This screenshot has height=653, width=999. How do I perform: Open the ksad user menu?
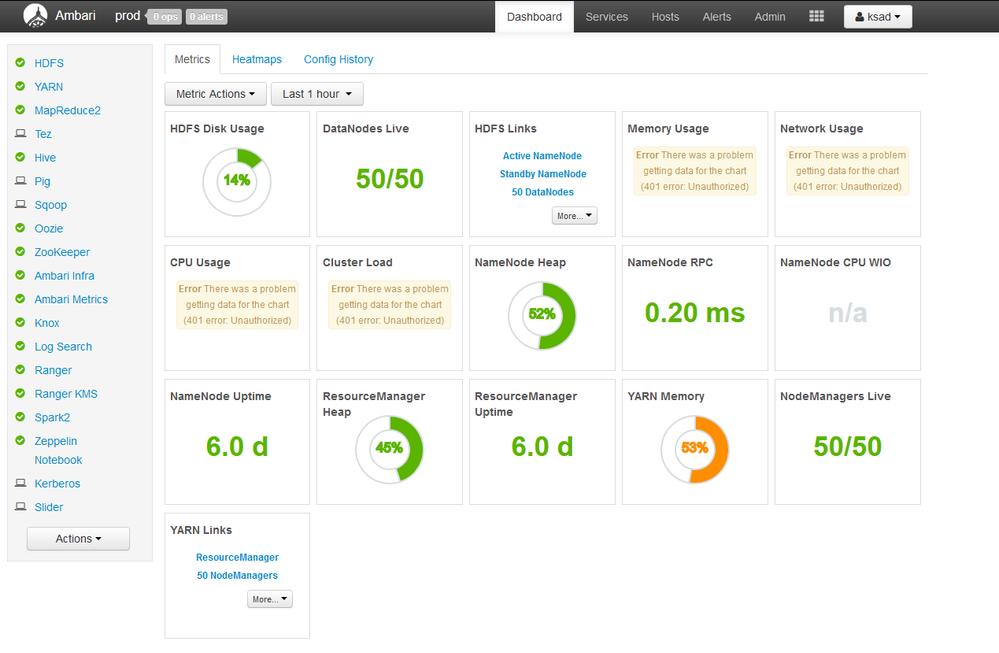(878, 17)
